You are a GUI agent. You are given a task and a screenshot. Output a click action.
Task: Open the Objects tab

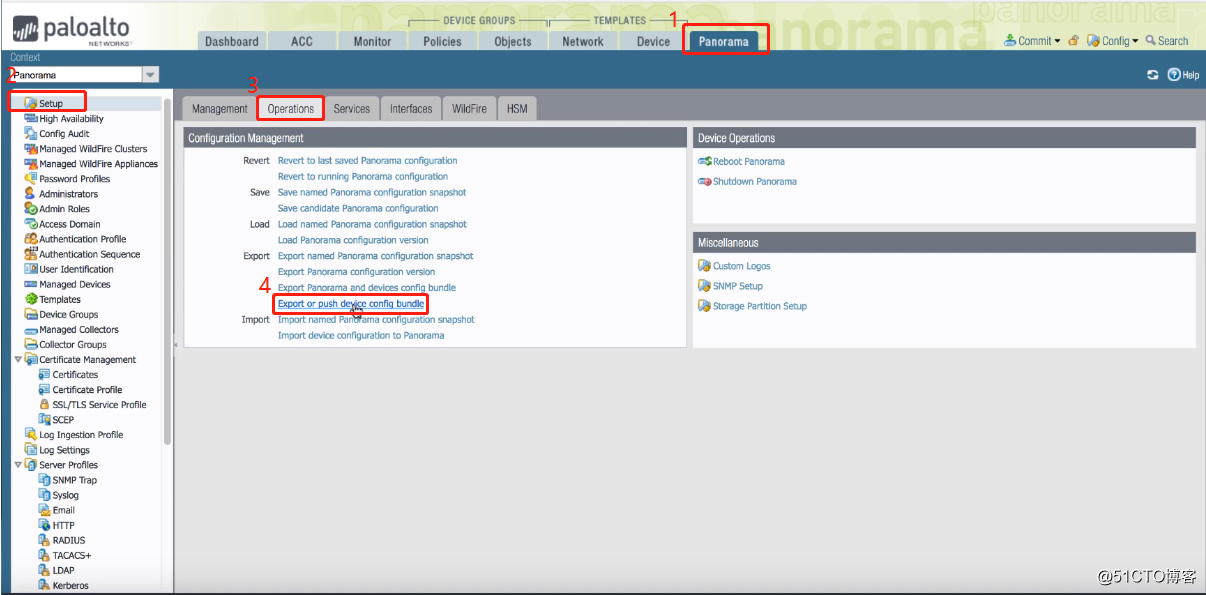point(513,41)
